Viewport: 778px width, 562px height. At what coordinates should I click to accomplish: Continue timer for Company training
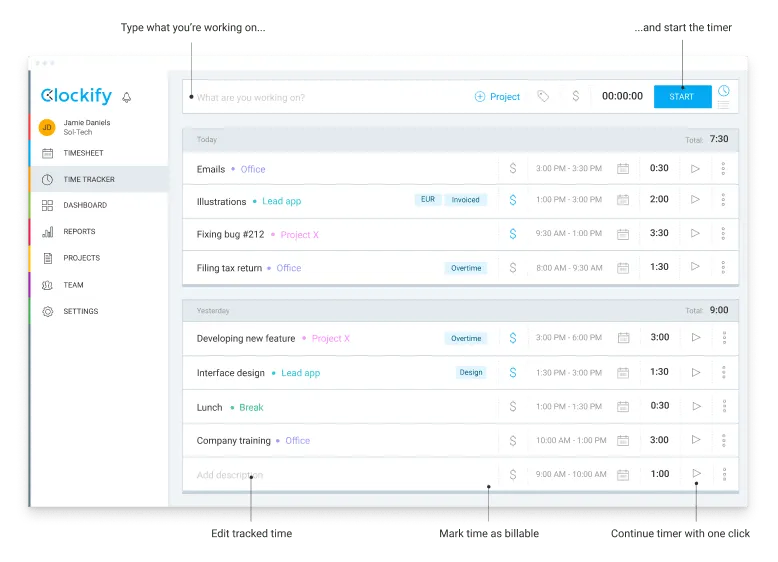[696, 439]
